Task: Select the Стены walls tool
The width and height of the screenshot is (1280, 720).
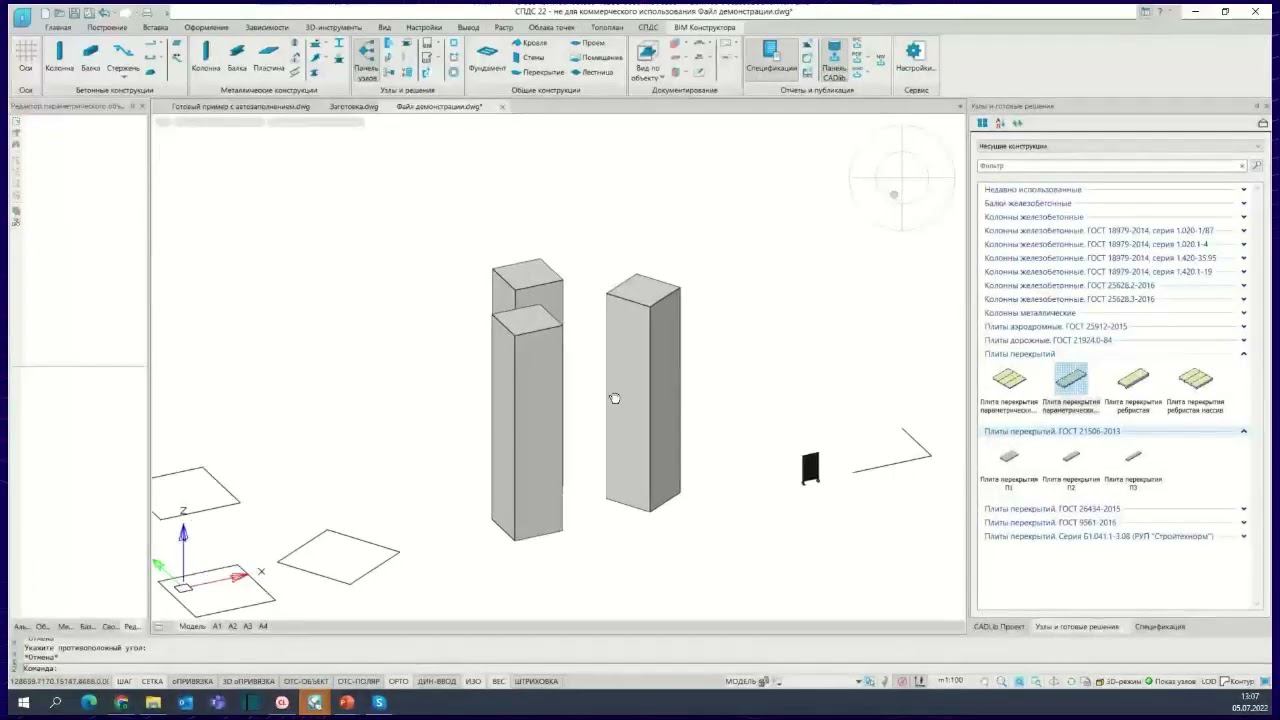Action: 530,57
